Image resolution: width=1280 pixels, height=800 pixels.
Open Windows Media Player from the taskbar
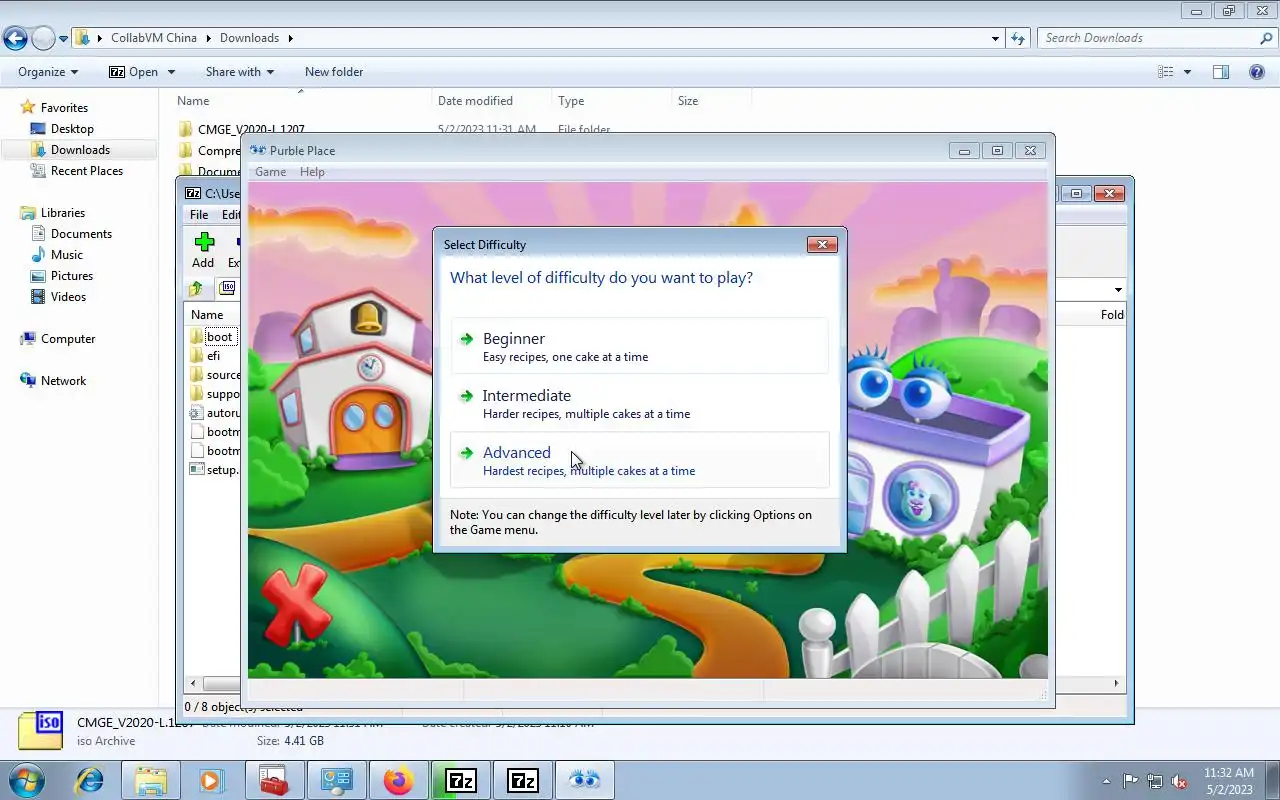(211, 780)
